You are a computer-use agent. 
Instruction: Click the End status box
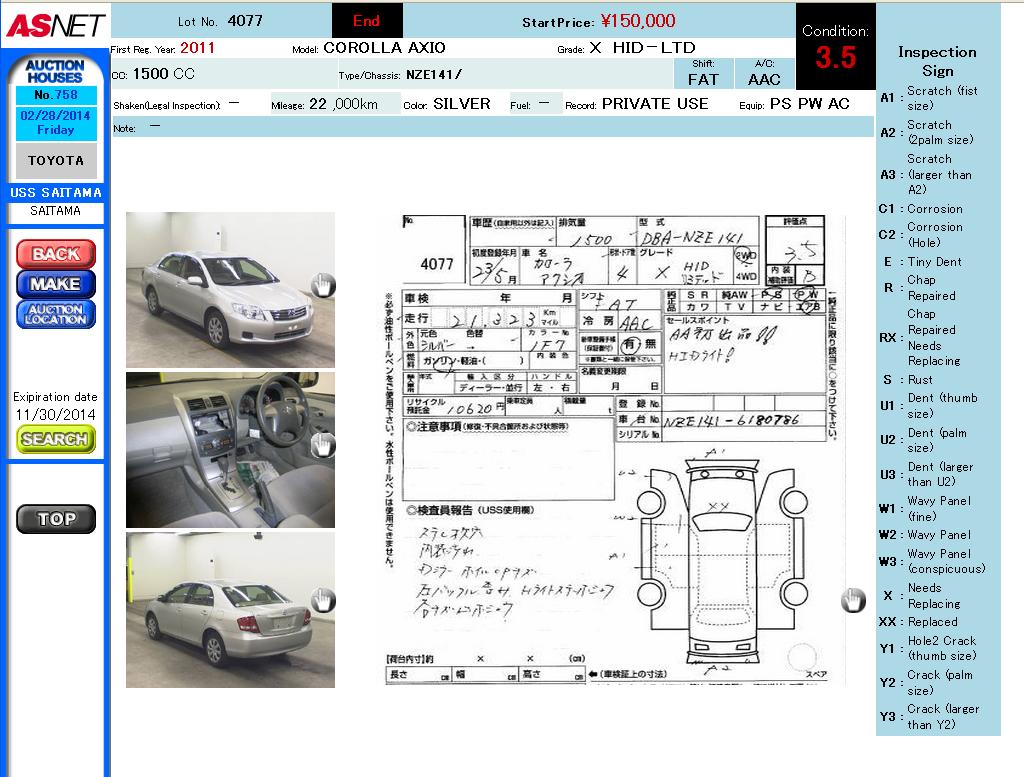pos(367,21)
